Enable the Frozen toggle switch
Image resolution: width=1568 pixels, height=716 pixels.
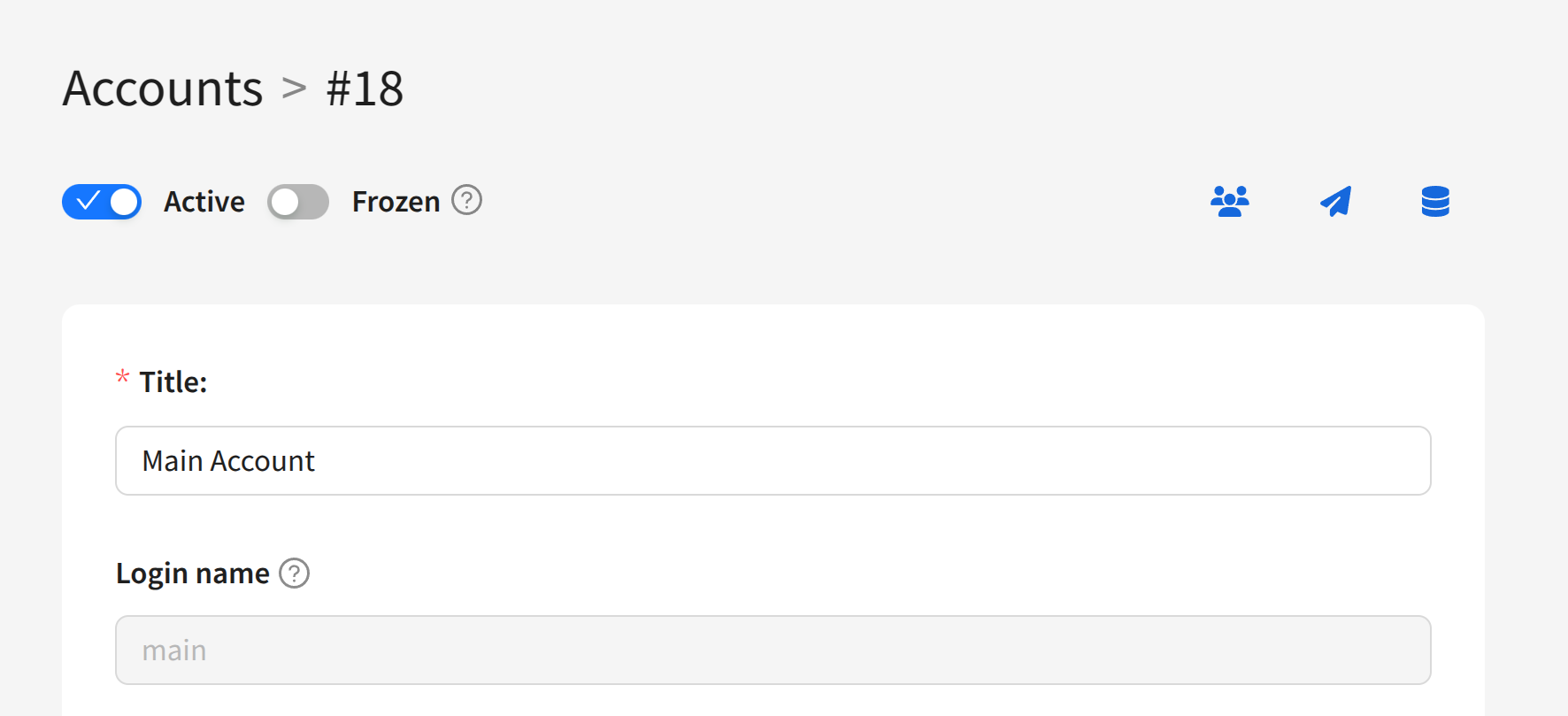pyautogui.click(x=298, y=202)
